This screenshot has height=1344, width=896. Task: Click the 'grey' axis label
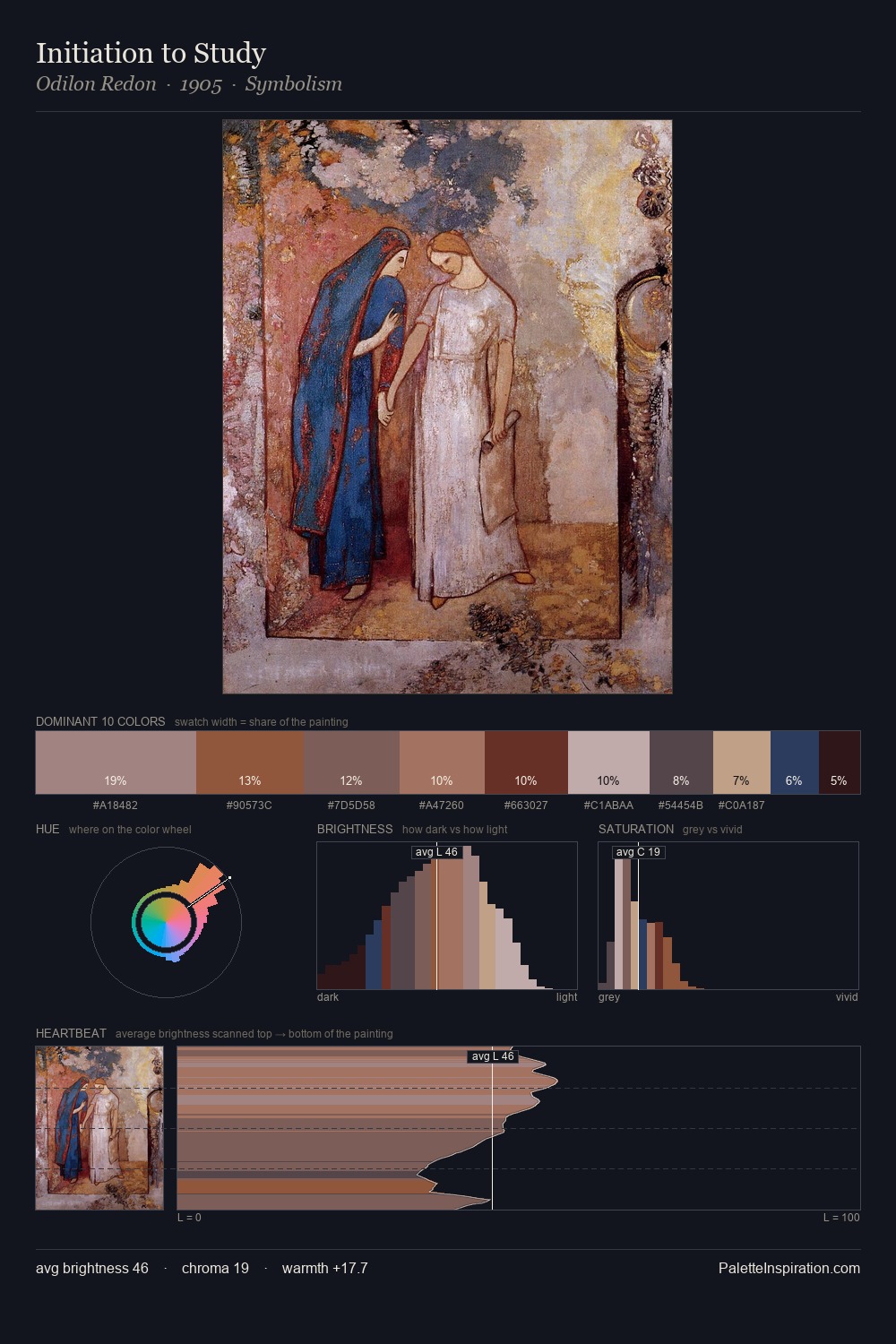point(609,997)
